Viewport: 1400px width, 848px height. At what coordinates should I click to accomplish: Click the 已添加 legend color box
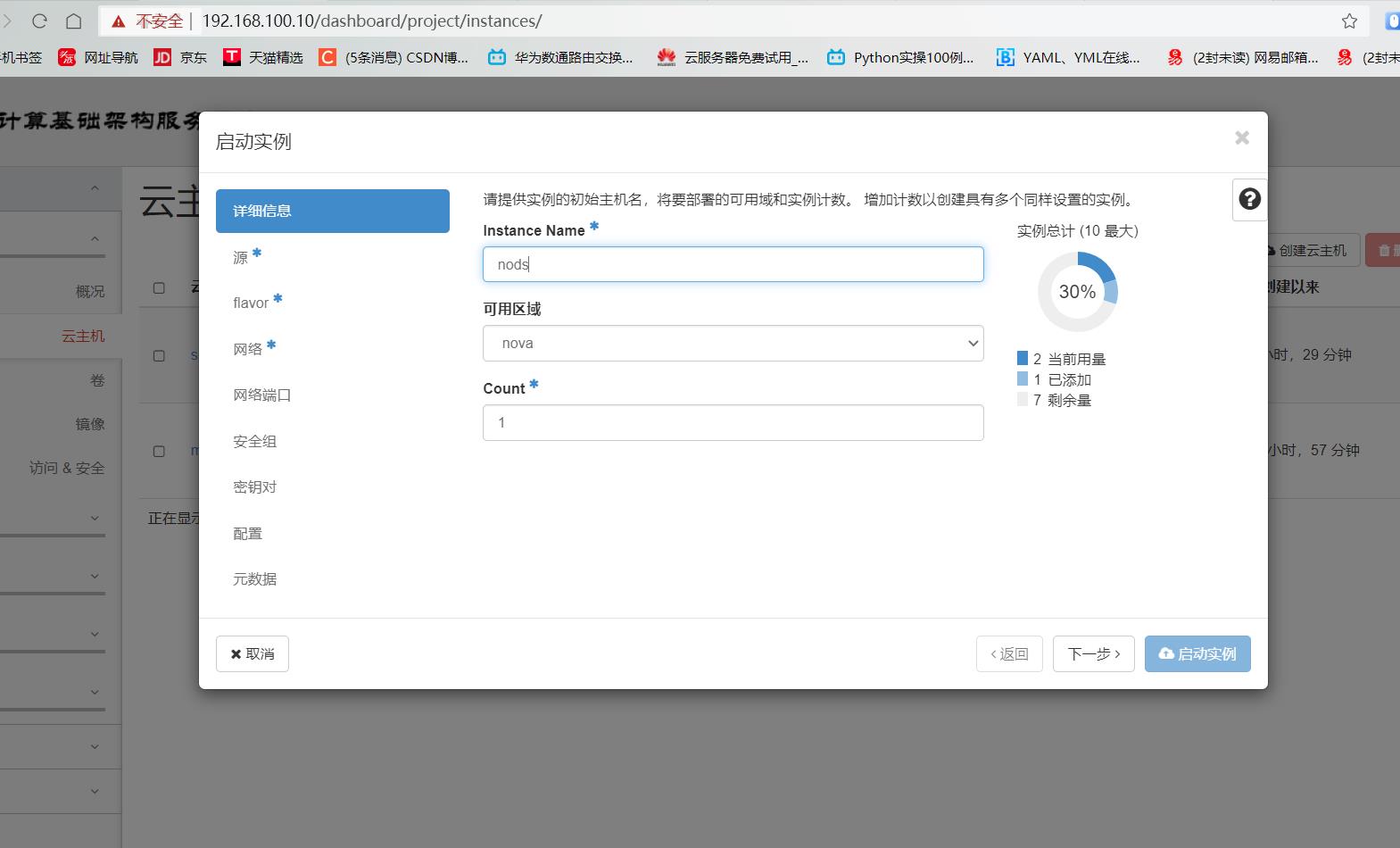(x=1023, y=378)
